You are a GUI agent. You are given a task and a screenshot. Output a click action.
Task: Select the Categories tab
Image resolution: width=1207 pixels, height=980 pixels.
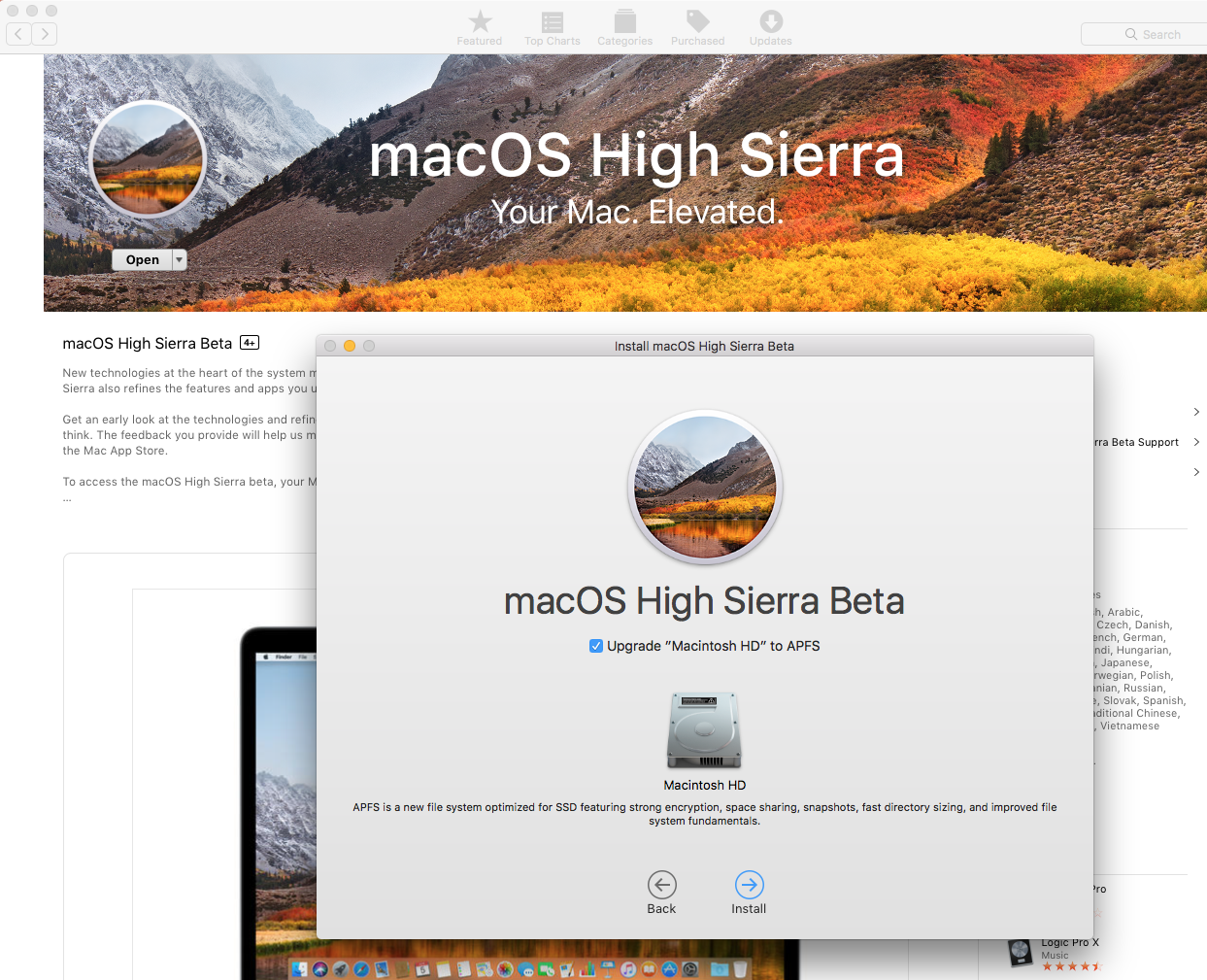pyautogui.click(x=625, y=28)
